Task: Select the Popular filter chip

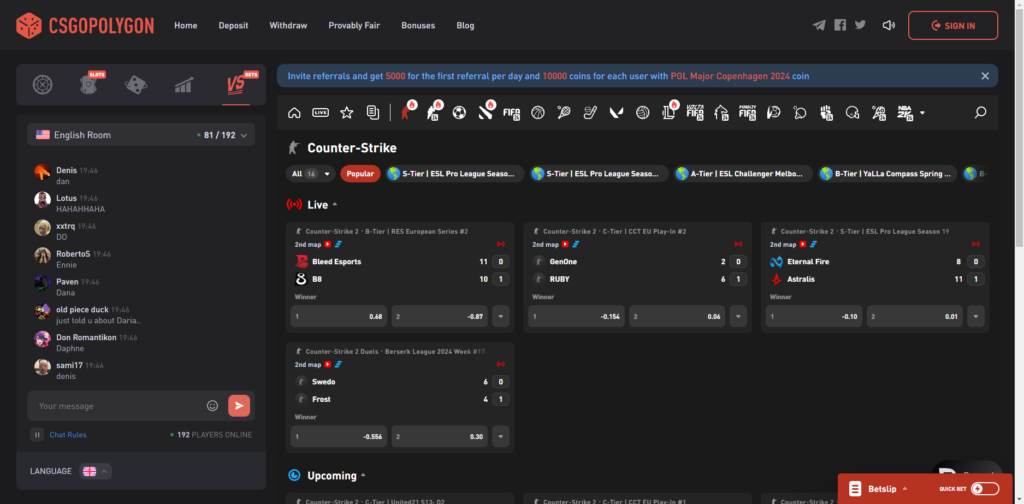Action: click(360, 174)
